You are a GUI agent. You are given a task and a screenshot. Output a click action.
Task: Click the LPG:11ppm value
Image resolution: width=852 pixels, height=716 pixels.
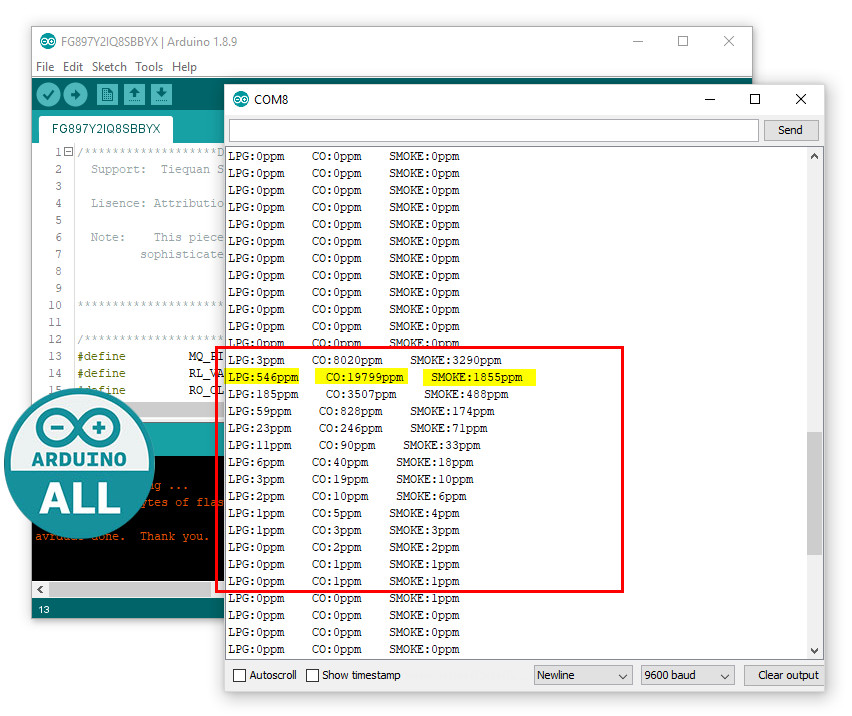coord(260,445)
